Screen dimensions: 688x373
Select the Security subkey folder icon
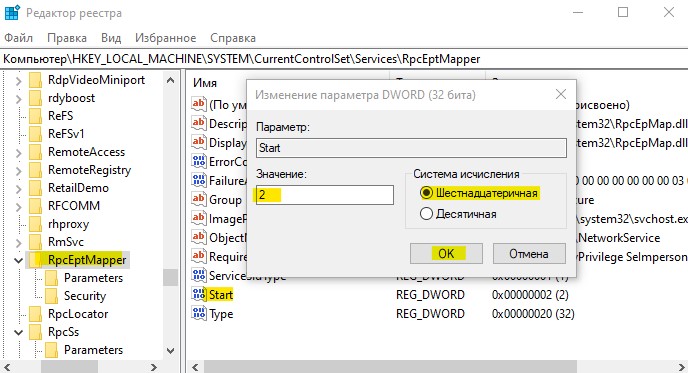click(x=52, y=296)
